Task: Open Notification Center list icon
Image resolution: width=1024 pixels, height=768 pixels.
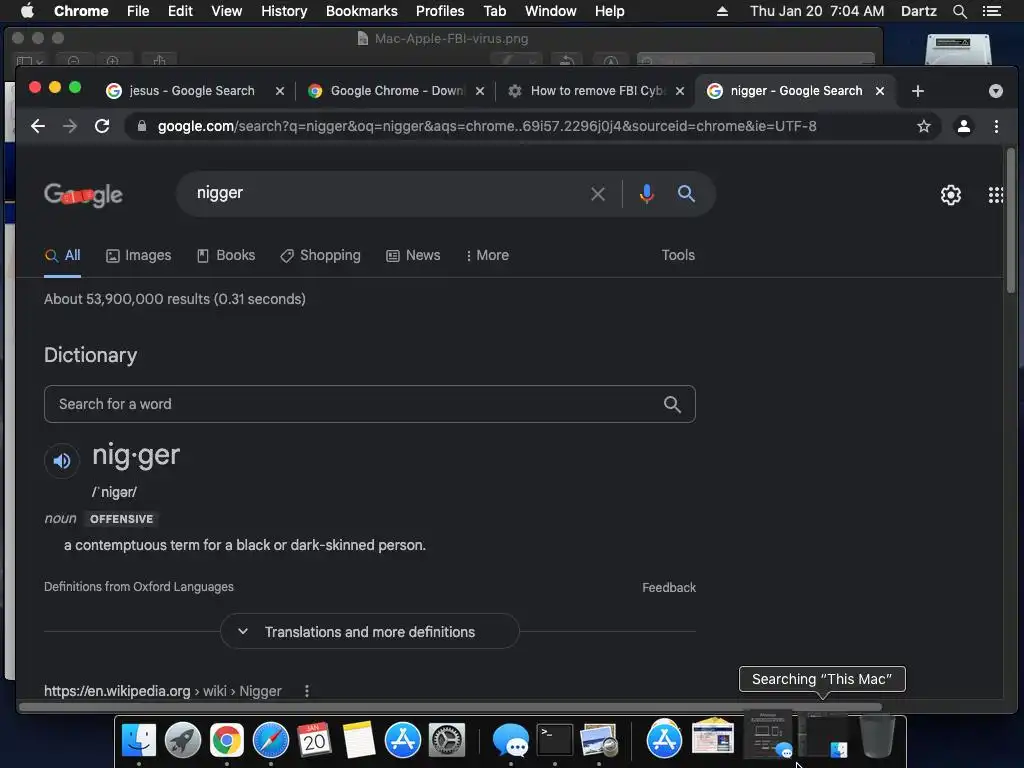Action: coord(992,11)
